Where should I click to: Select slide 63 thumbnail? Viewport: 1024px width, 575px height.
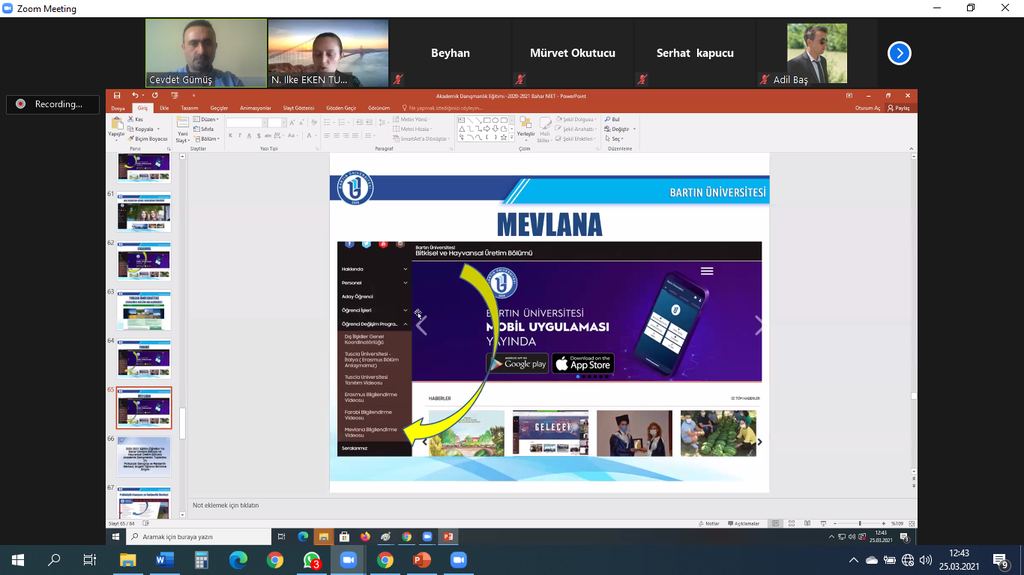(144, 310)
